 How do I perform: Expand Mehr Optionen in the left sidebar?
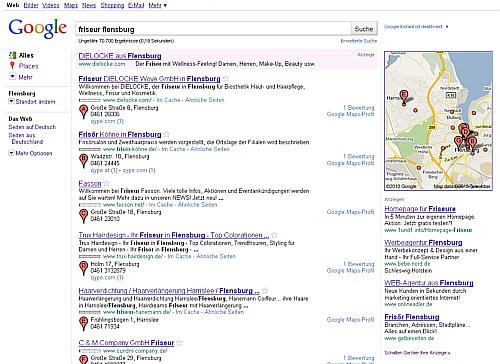[x=30, y=153]
